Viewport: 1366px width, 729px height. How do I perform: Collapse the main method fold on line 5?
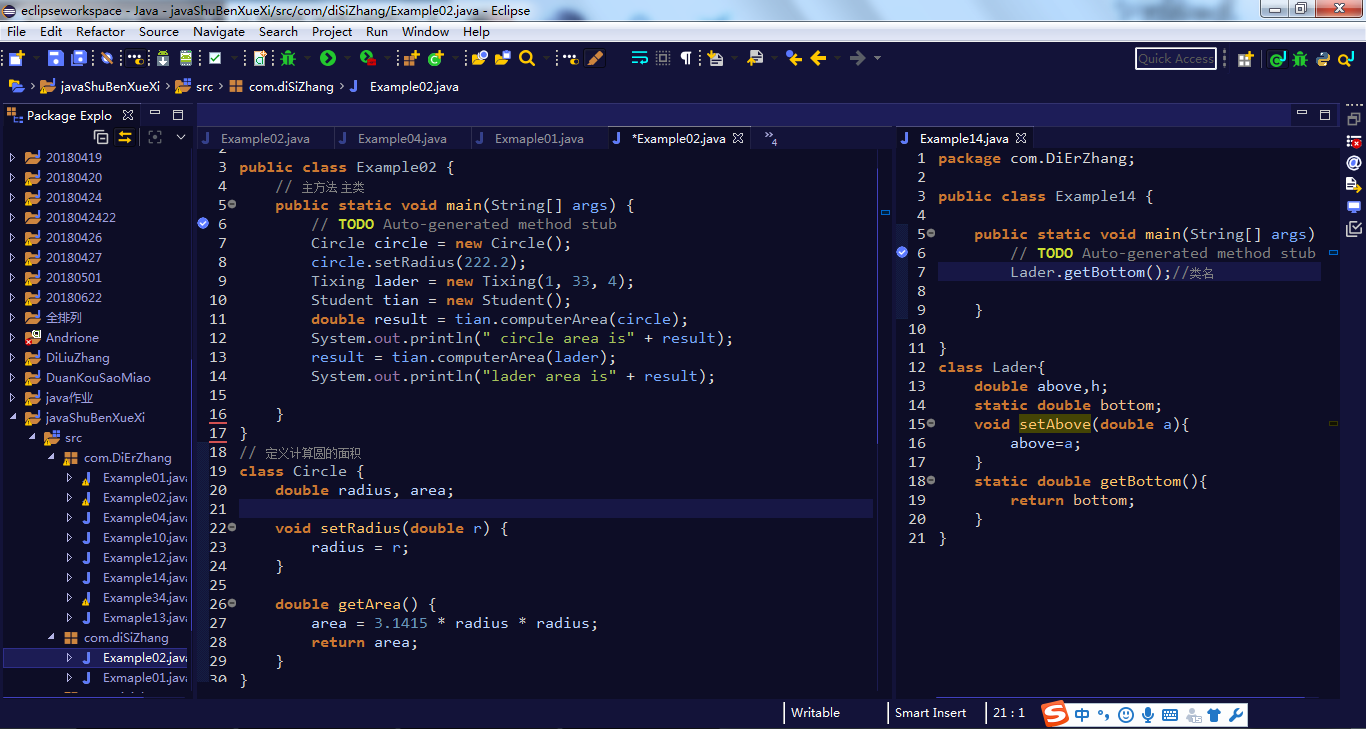coord(232,205)
